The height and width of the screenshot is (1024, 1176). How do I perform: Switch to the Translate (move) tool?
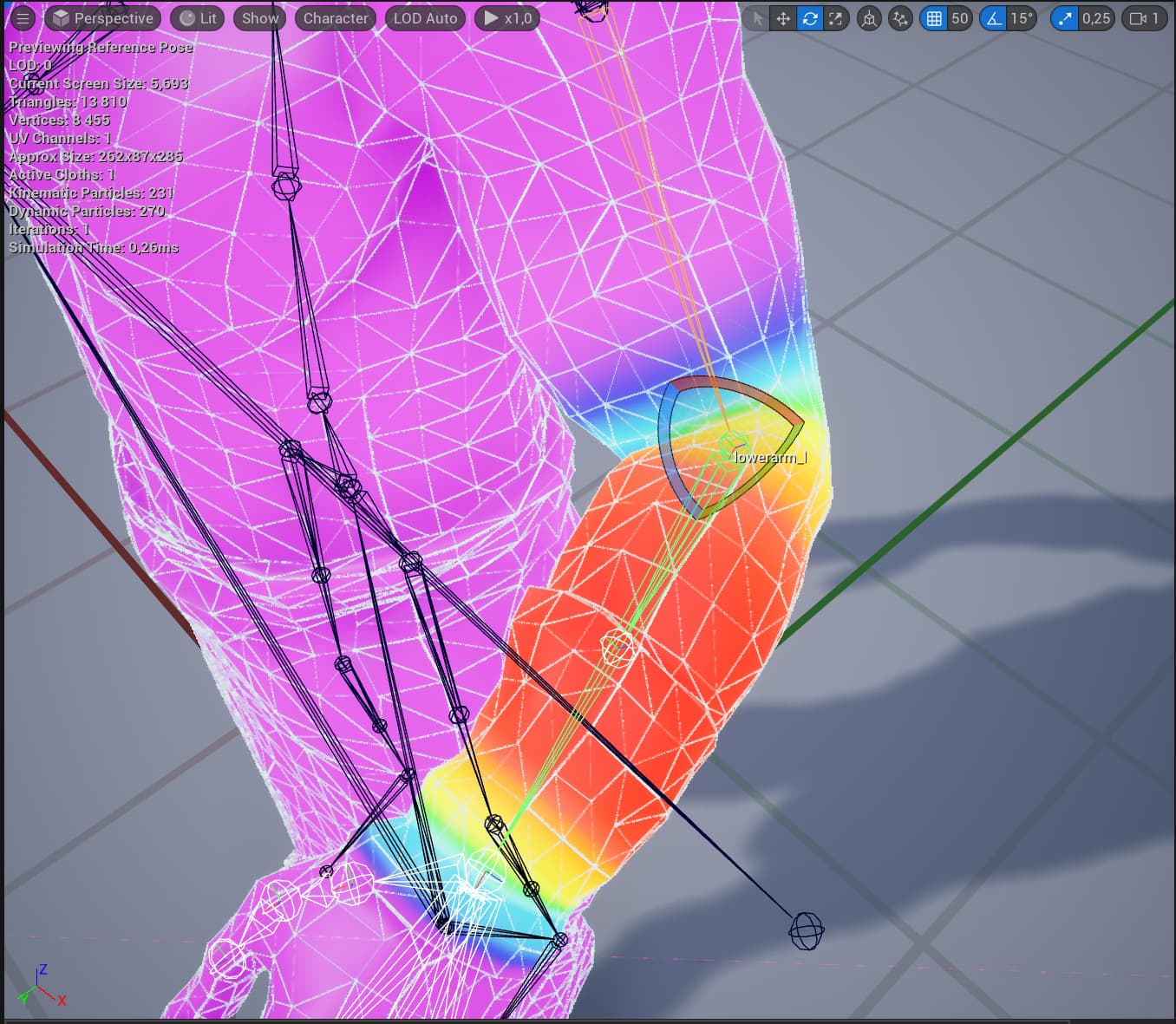click(783, 18)
